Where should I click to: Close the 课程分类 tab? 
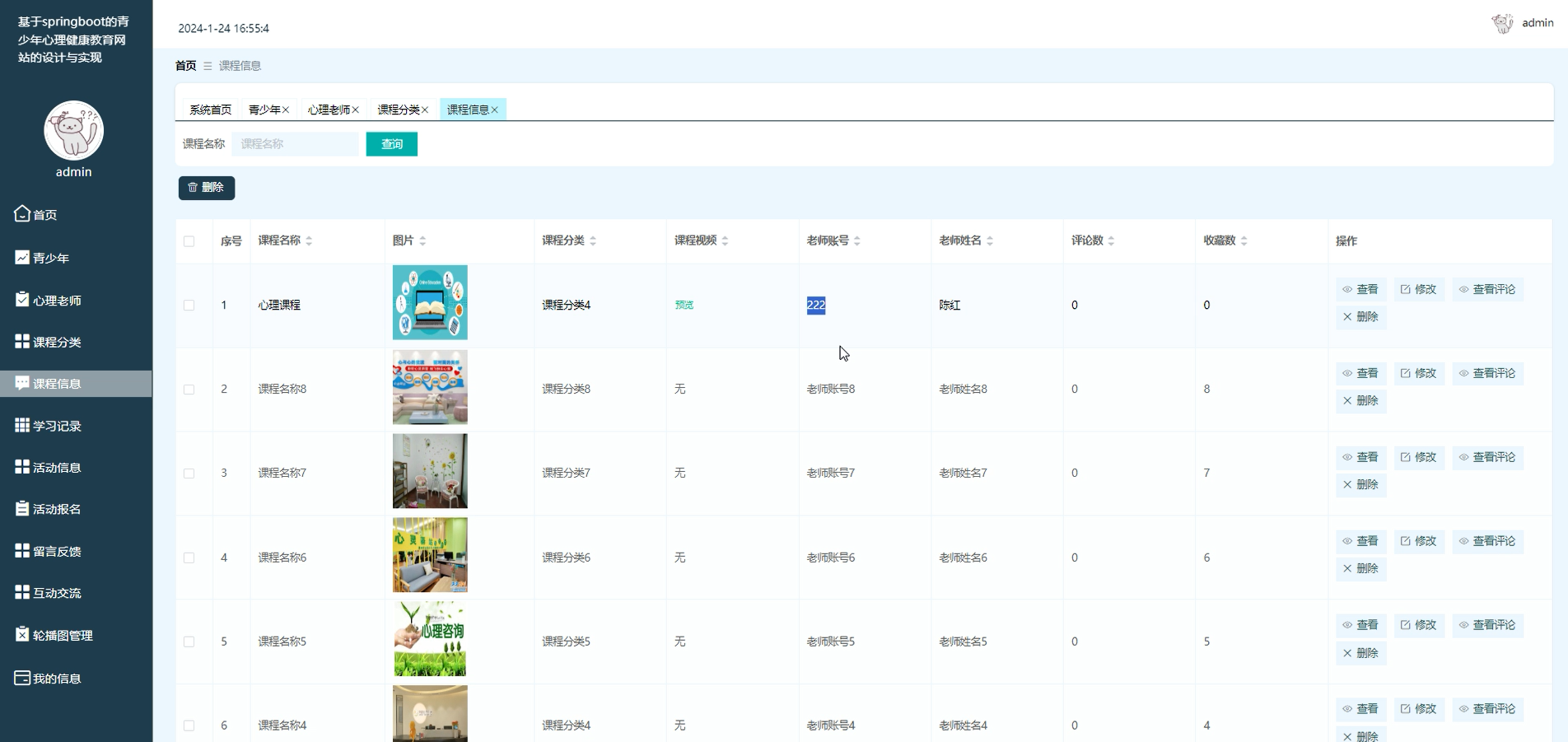pos(425,110)
